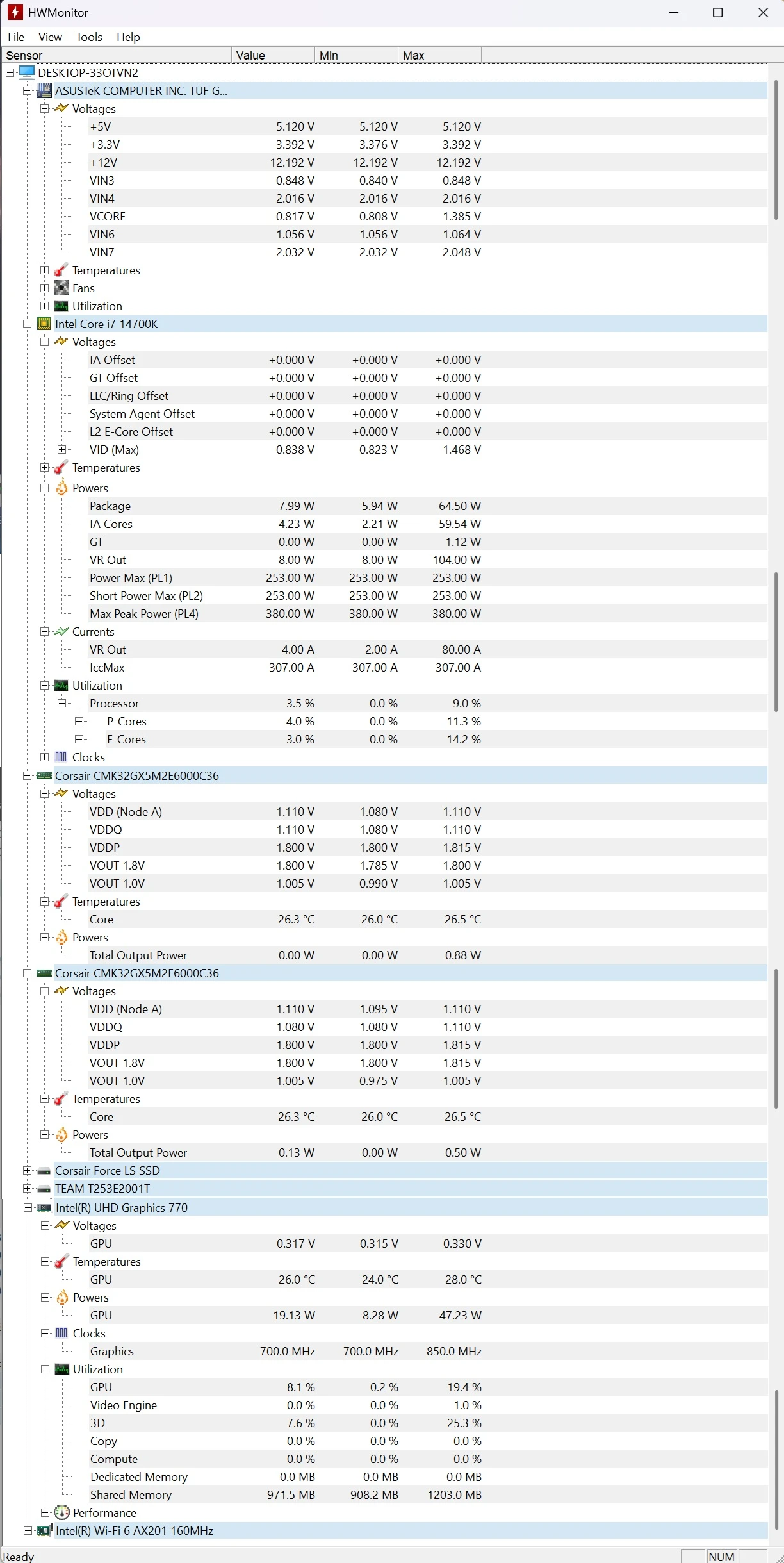The width and height of the screenshot is (784, 1563).
Task: Expand the Fans node
Action: point(45,288)
